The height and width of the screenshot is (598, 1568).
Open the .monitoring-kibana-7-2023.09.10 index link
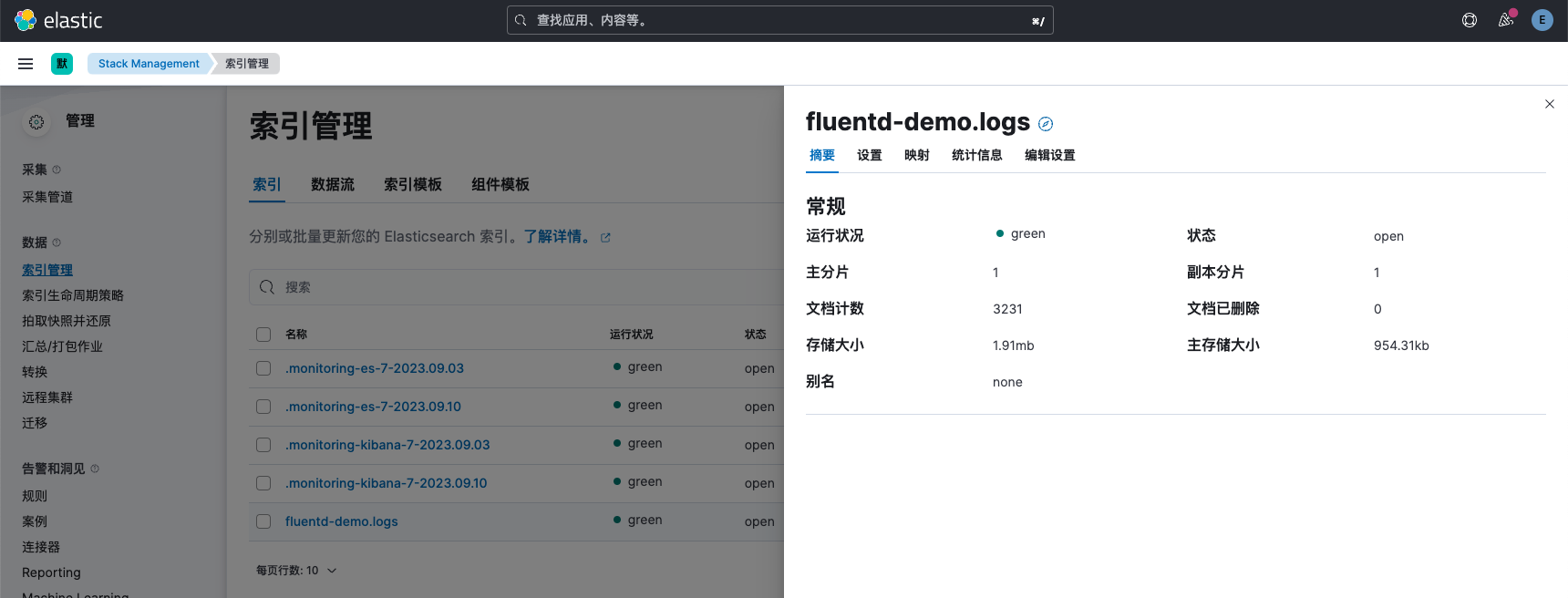tap(387, 483)
